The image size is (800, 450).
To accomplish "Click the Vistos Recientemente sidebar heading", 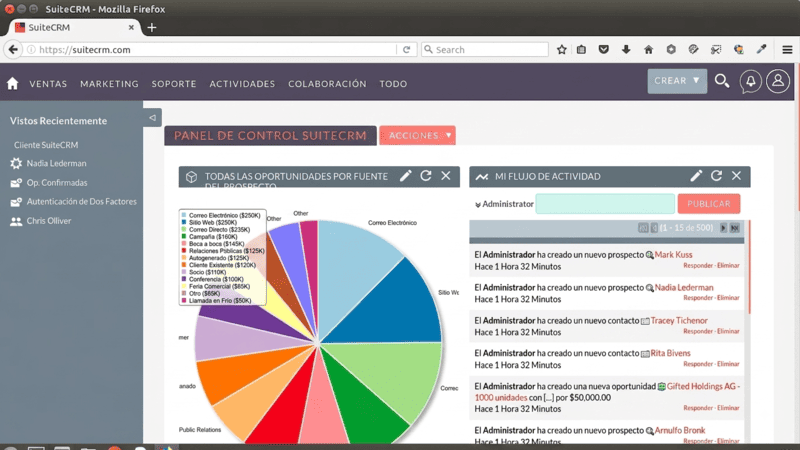I will click(x=58, y=121).
